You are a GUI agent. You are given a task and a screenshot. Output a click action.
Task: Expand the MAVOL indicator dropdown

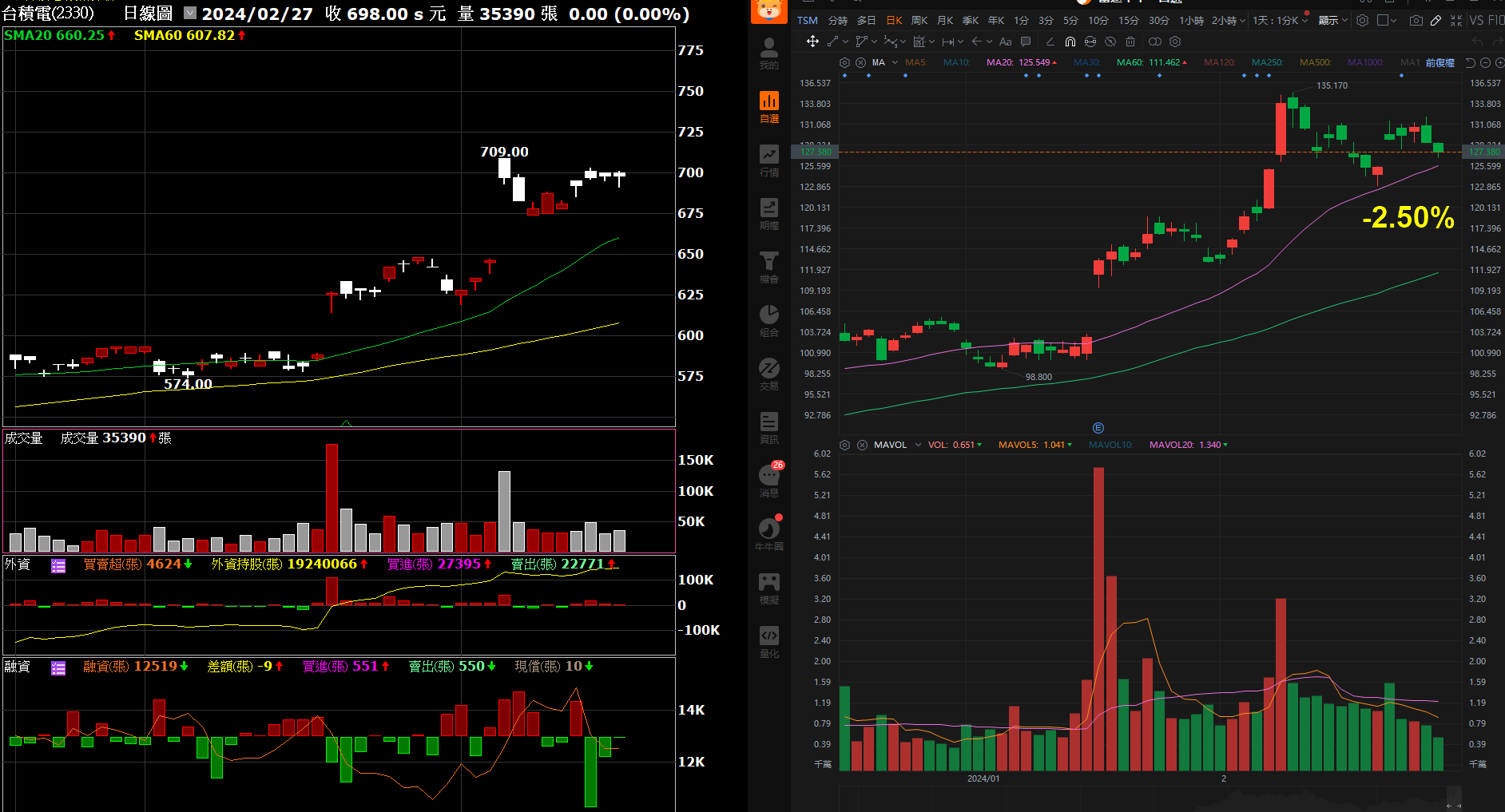point(918,445)
